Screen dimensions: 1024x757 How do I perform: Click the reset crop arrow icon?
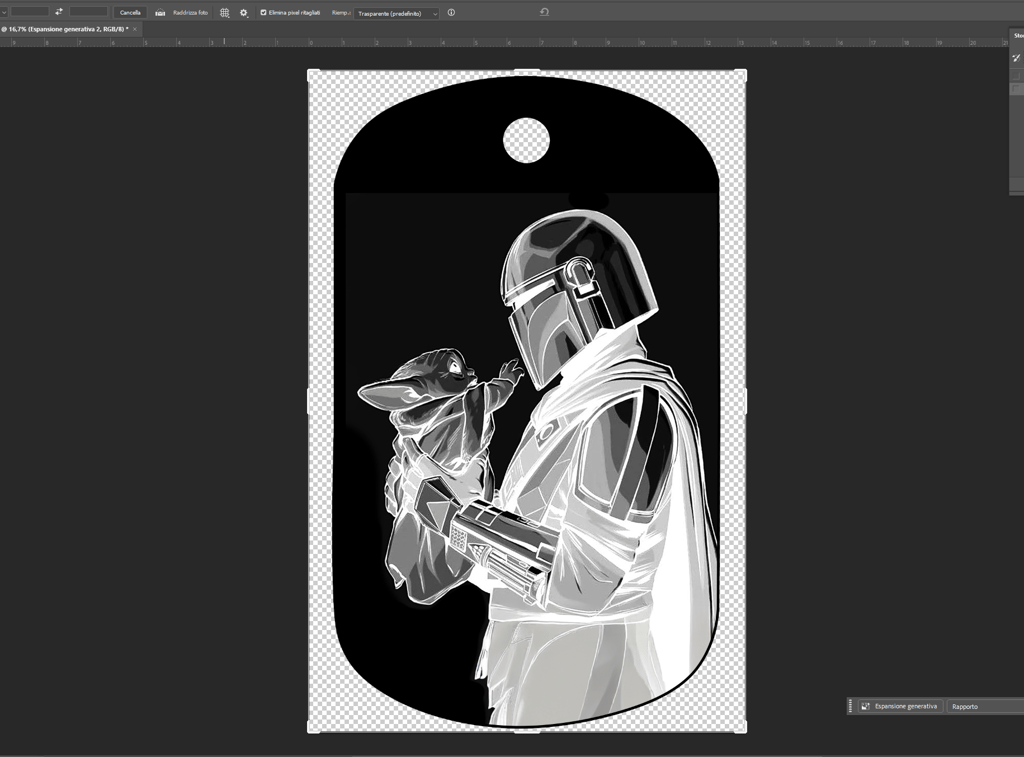point(544,12)
